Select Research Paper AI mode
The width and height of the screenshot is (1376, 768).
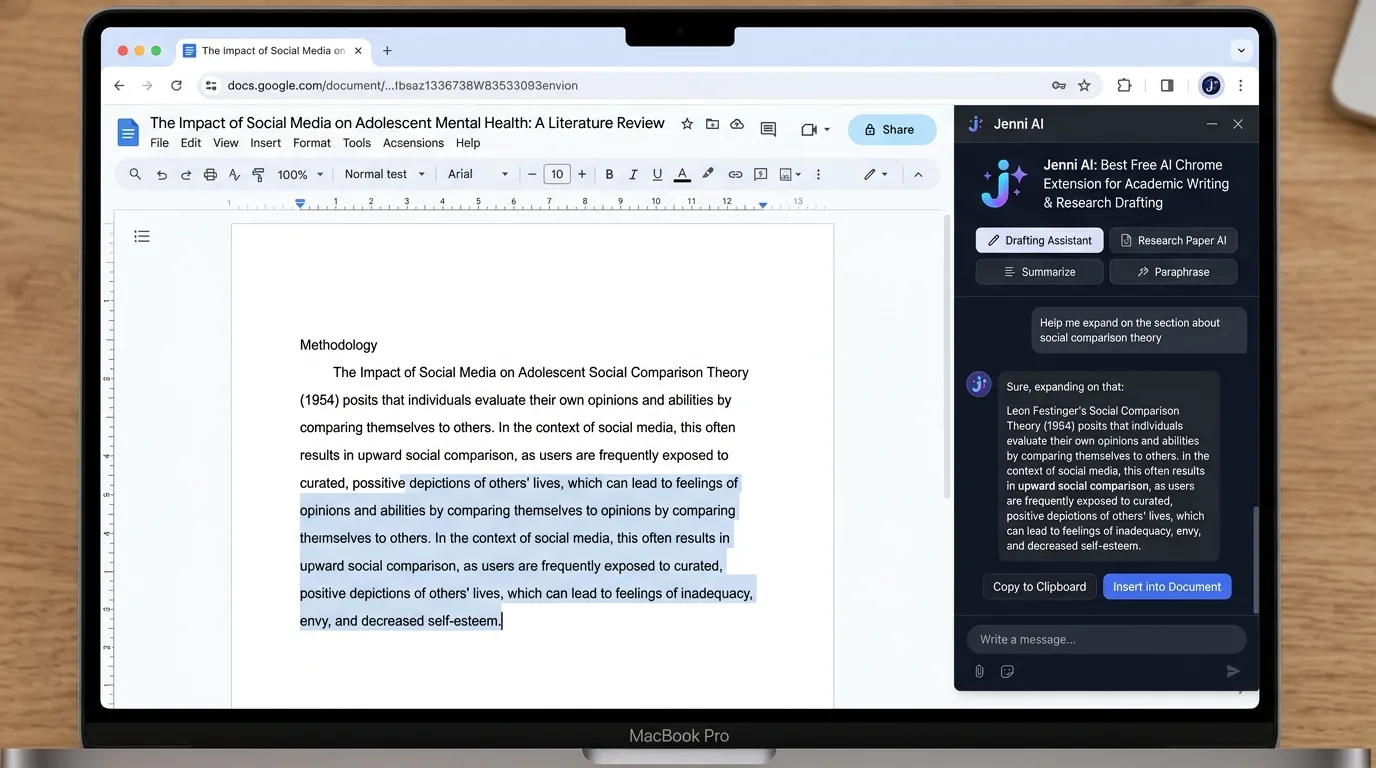coord(1173,240)
